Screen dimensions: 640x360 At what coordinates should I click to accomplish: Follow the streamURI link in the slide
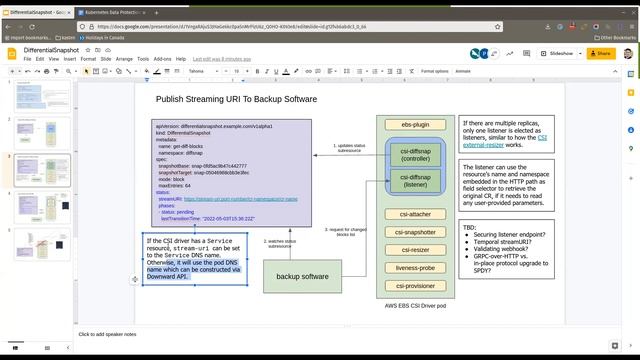click(x=240, y=199)
